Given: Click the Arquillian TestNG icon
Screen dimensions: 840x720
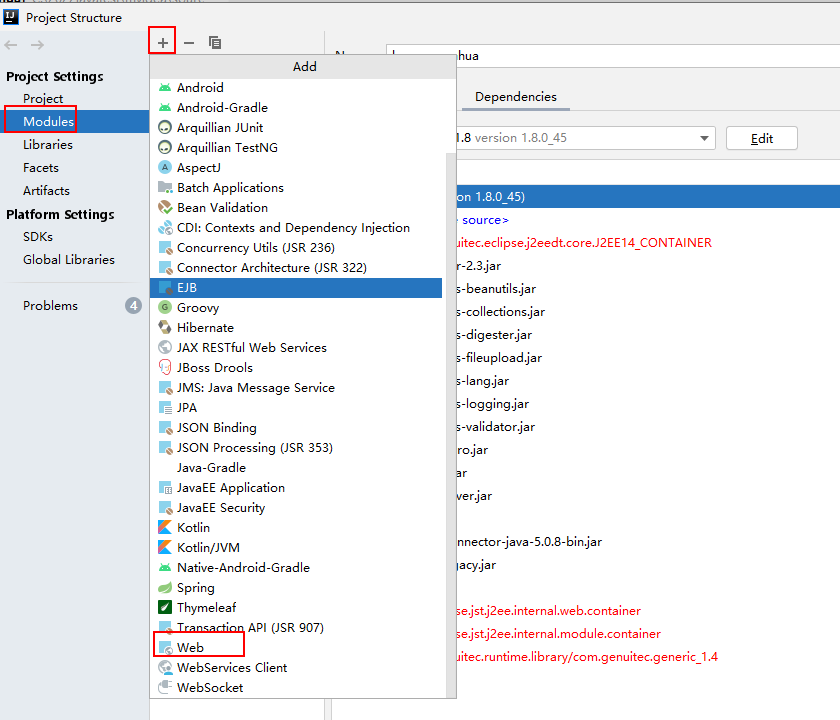Looking at the screenshot, I should 165,147.
